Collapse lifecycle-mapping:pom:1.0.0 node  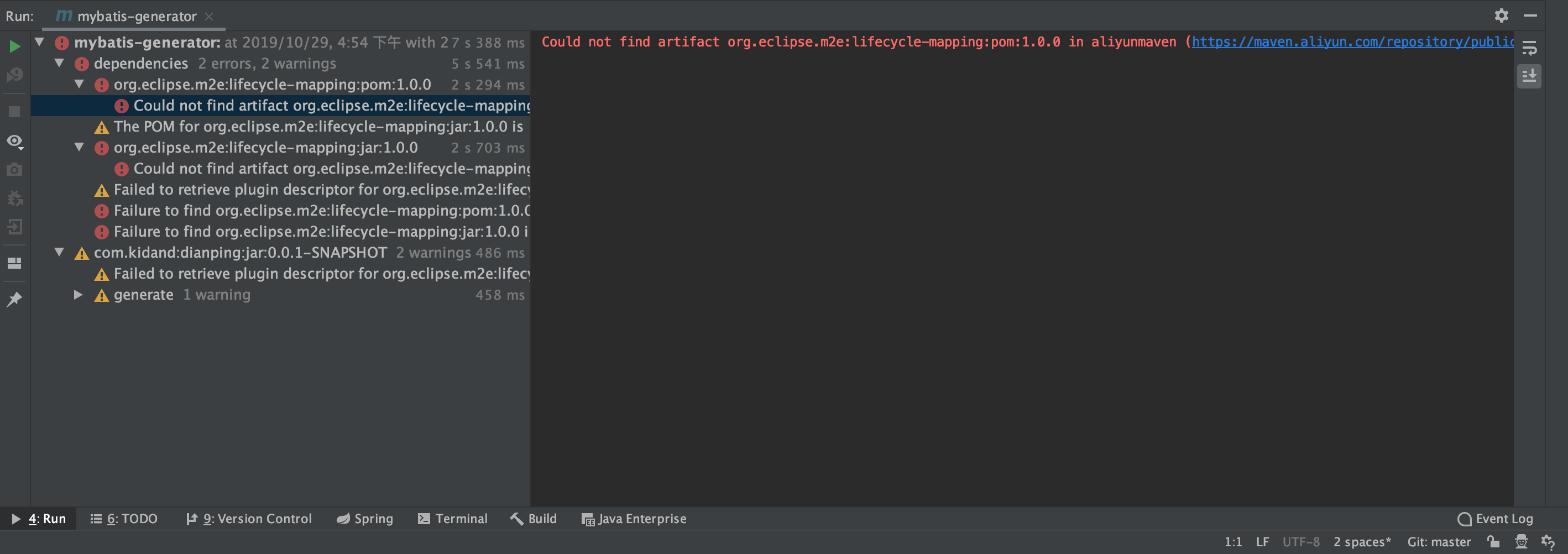click(x=79, y=84)
